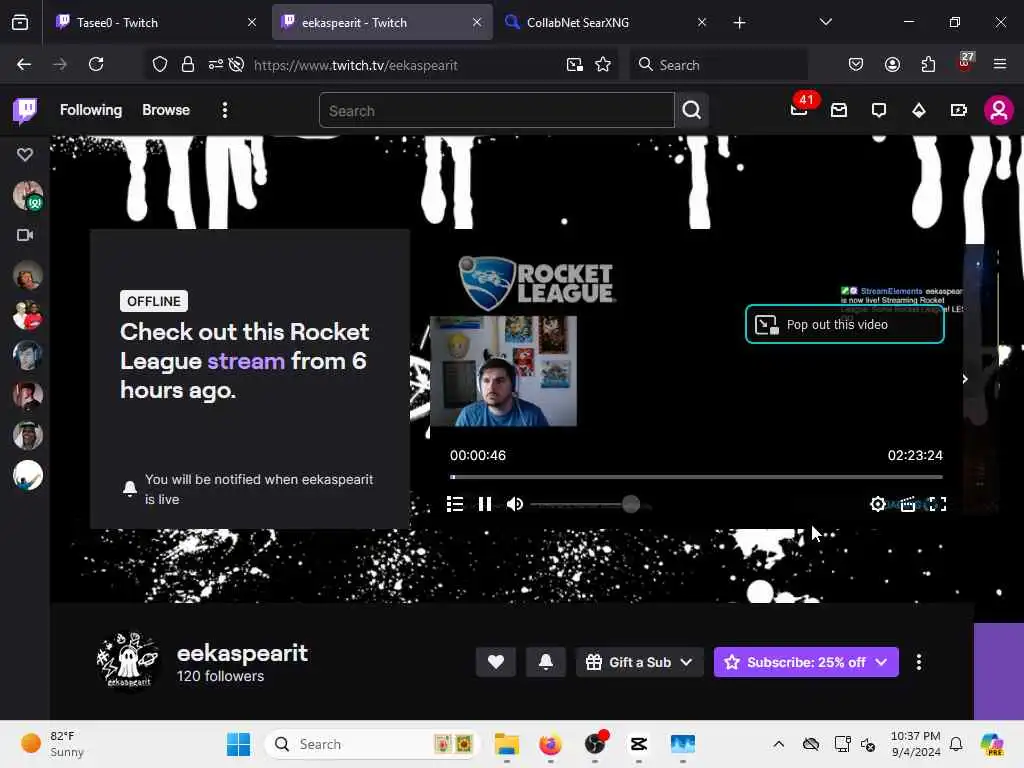Viewport: 1024px width, 768px height.
Task: Expand the list all tabs chevron
Action: click(x=825, y=22)
